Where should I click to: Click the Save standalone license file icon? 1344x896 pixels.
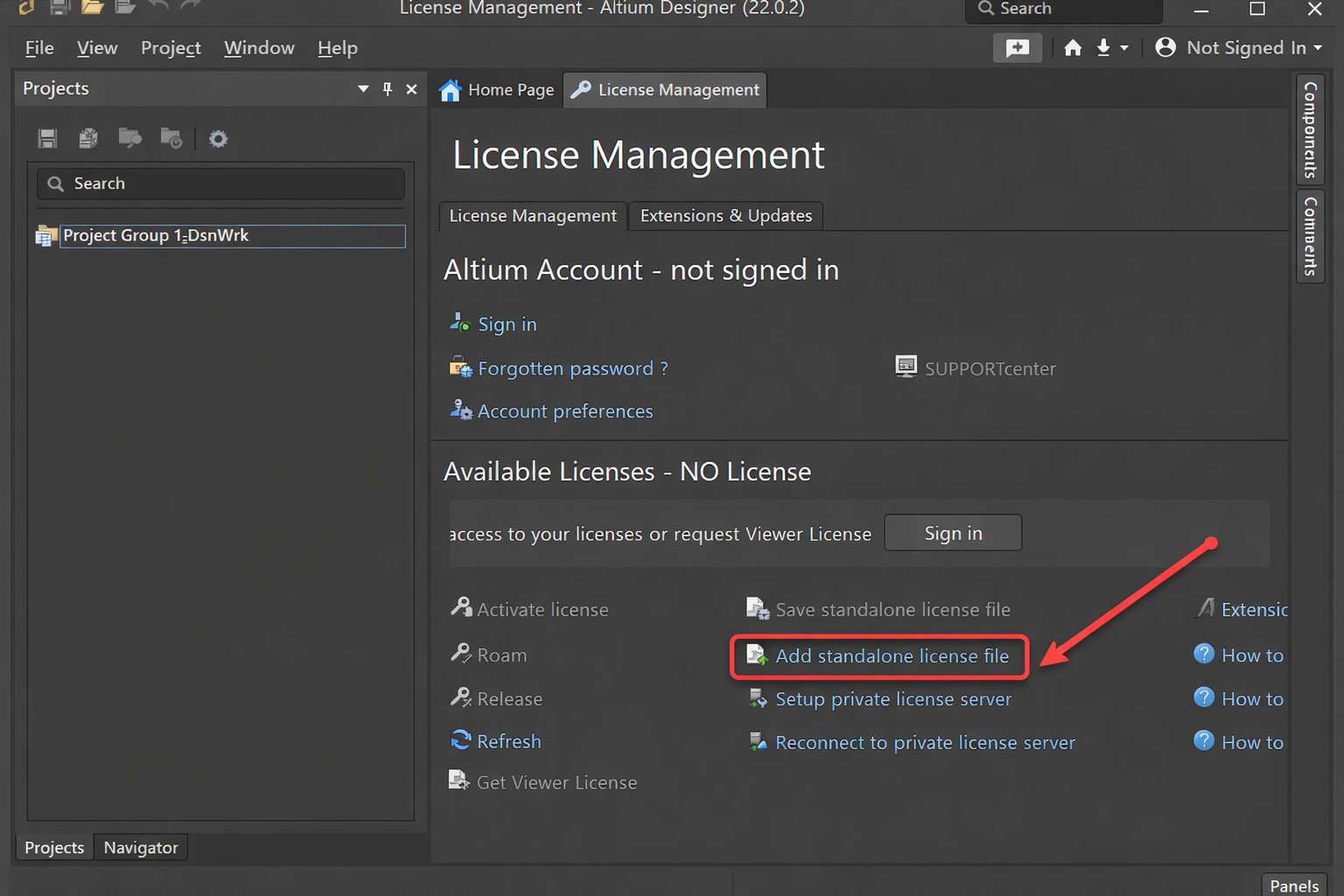[x=758, y=608]
